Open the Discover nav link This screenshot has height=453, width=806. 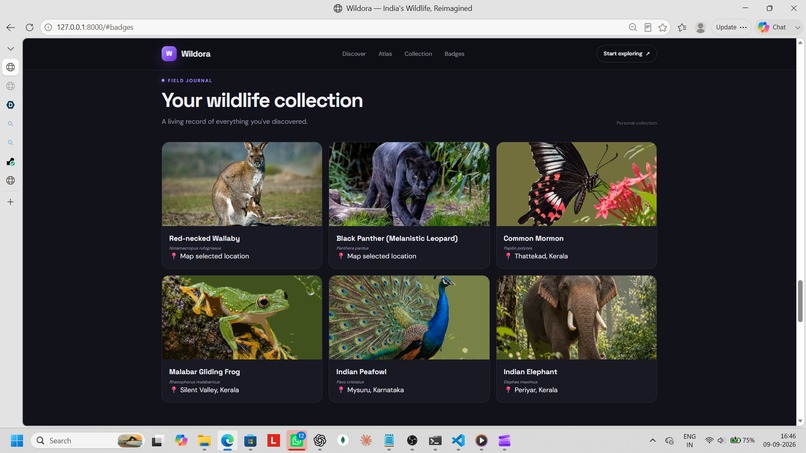pyautogui.click(x=354, y=53)
